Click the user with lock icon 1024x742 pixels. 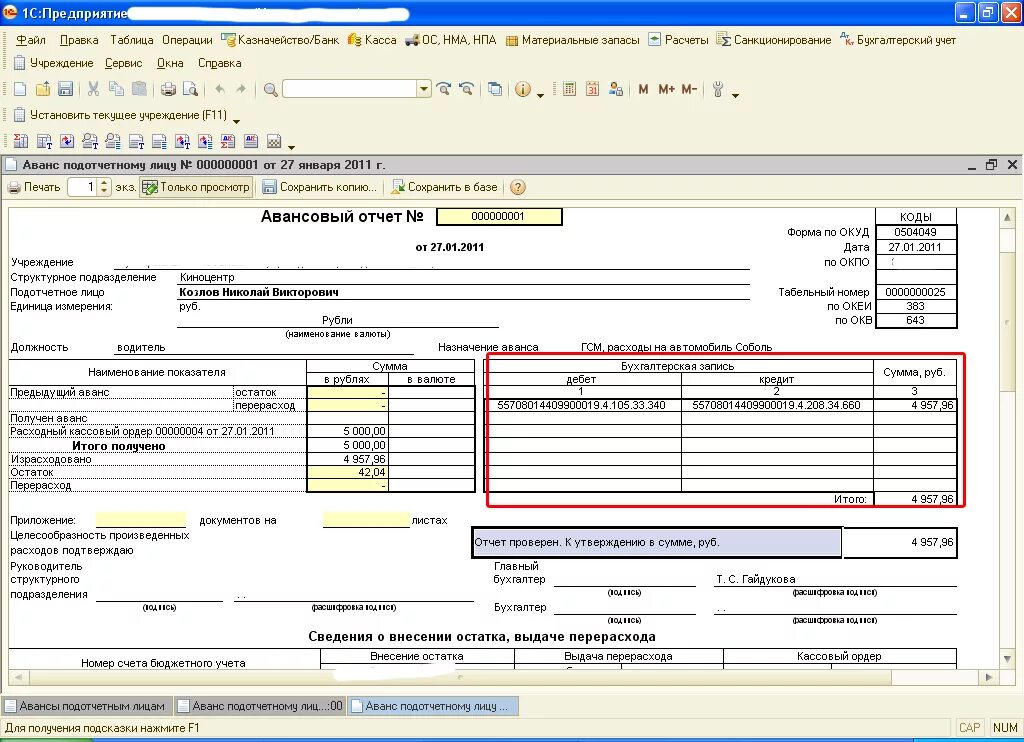615,89
